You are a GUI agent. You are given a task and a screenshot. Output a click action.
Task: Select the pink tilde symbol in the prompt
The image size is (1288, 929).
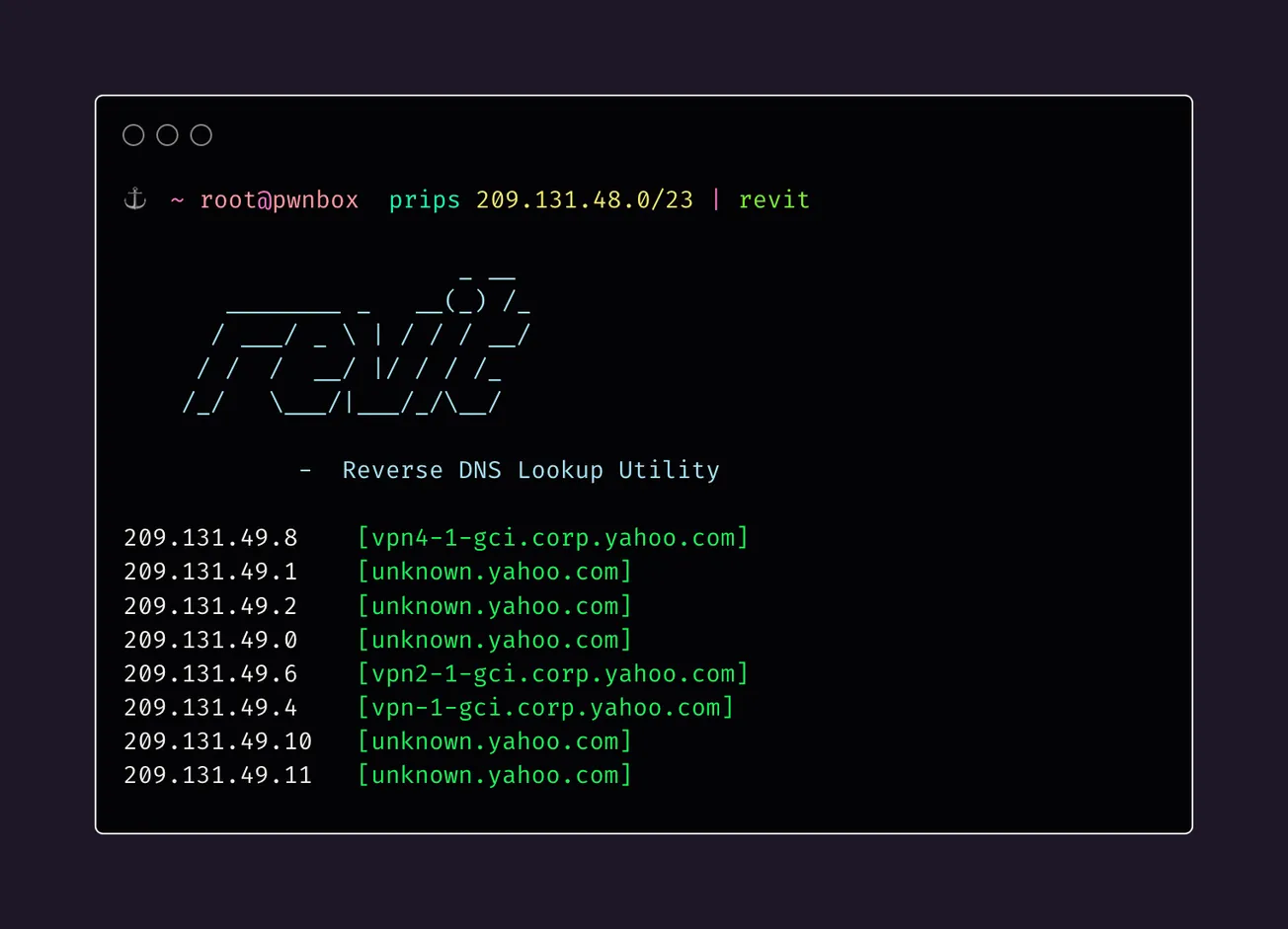click(176, 200)
